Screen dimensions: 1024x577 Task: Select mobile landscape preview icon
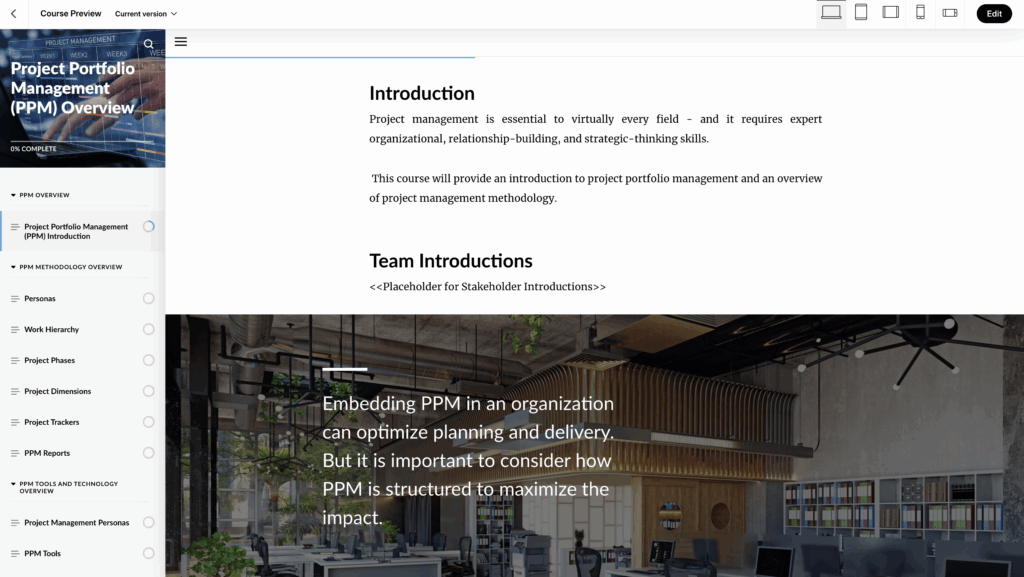[950, 13]
